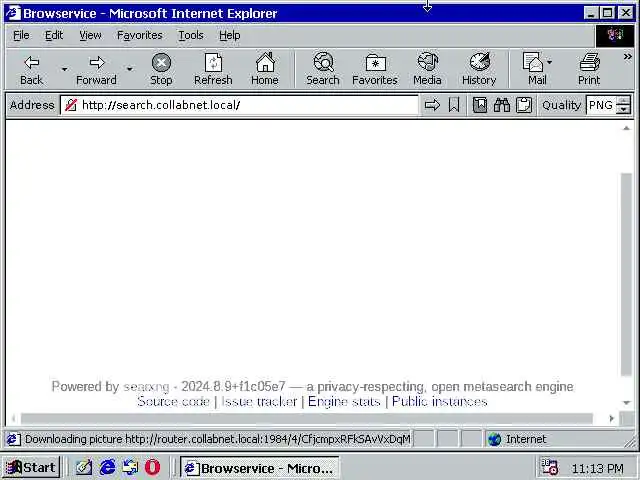This screenshot has height=480, width=640.
Task: Click the Quality PNG field
Action: (601, 105)
